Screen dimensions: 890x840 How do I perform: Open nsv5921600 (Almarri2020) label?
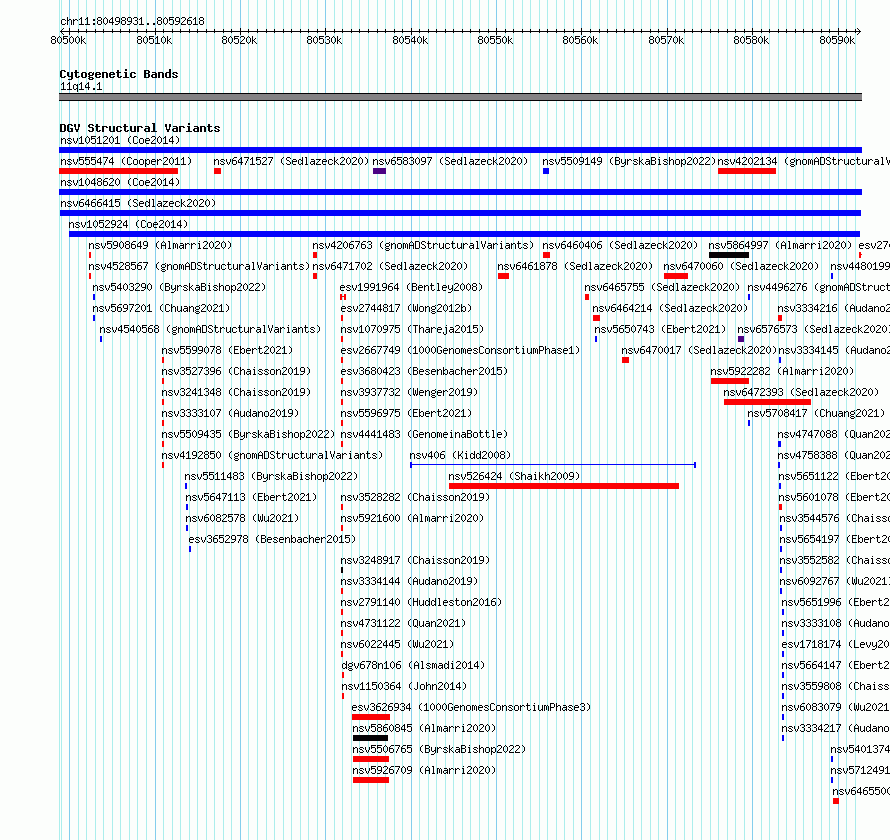(412, 518)
